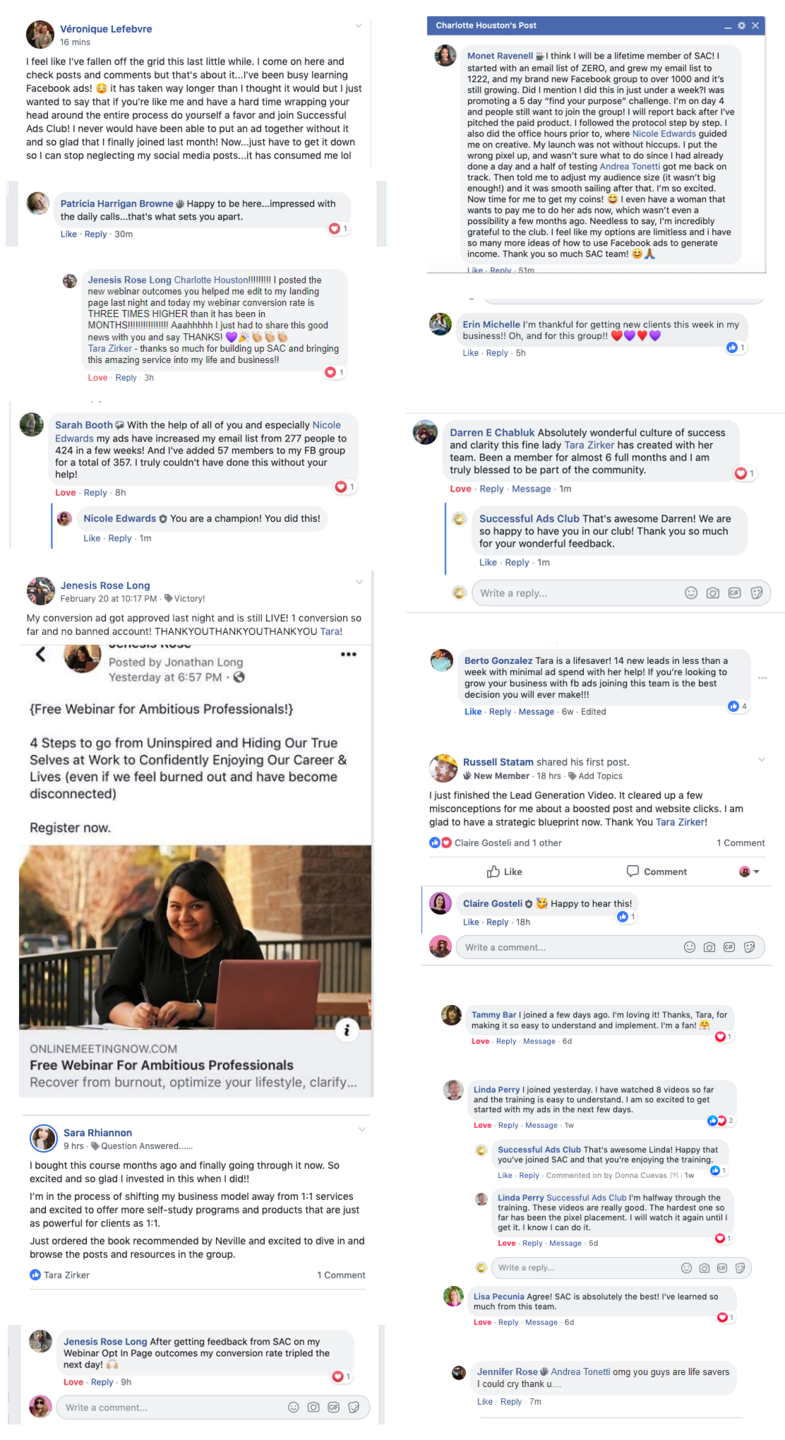The width and height of the screenshot is (785, 1440).
Task: Open the Free Webinar For Ambitious Professionals link
Action: click(161, 1065)
